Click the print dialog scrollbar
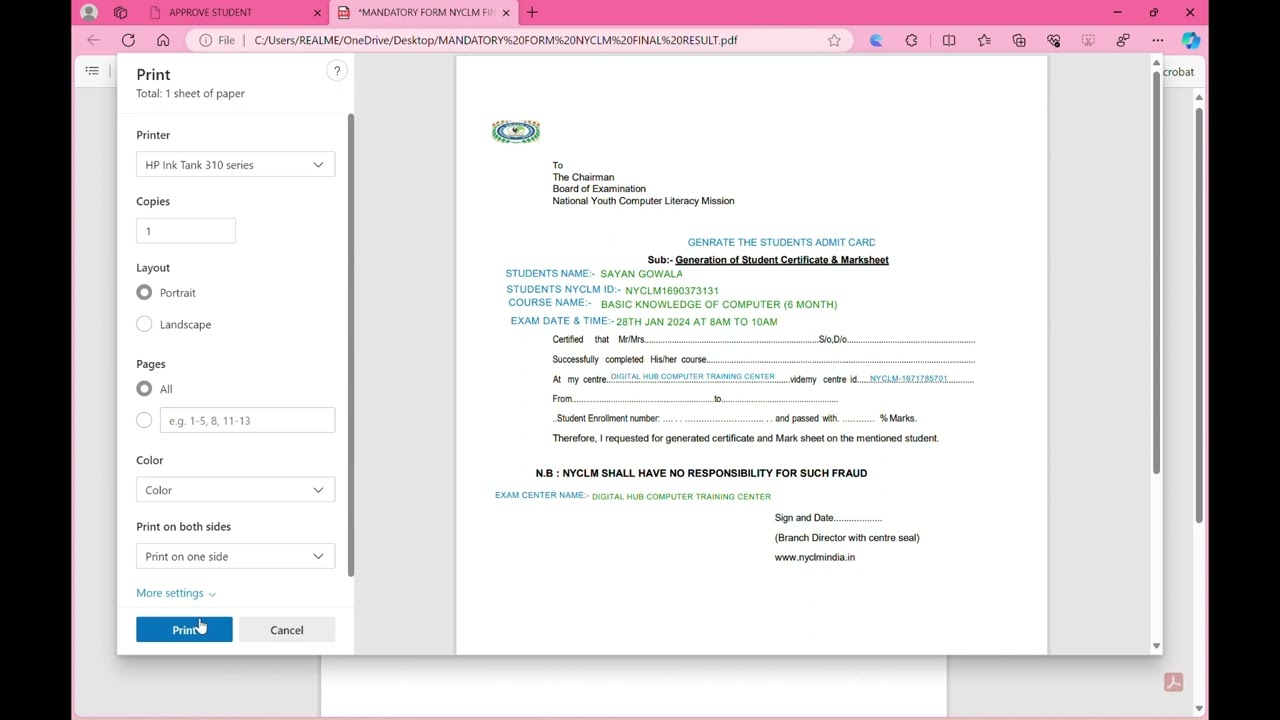1280x720 pixels. click(350, 345)
